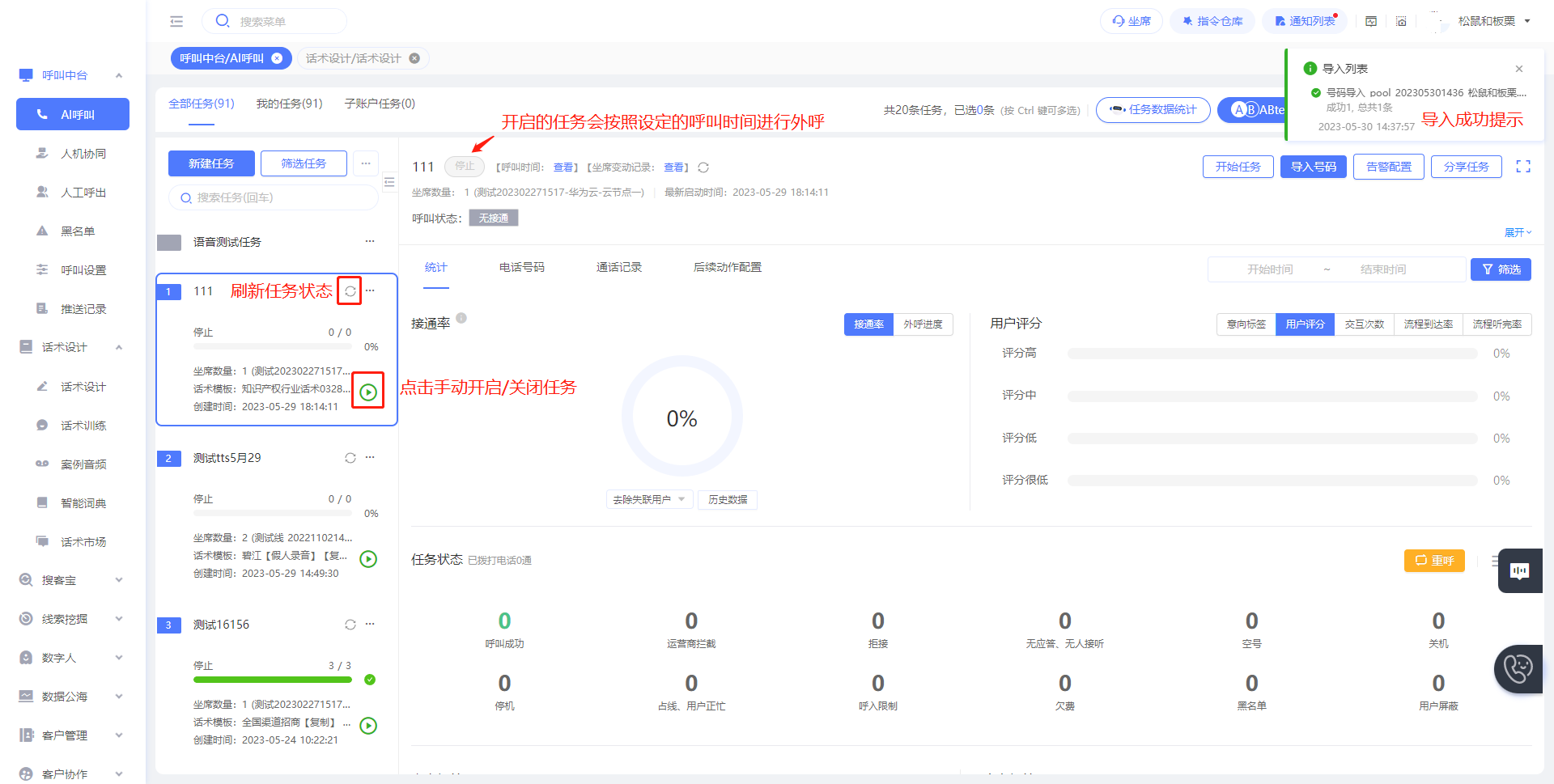Image resolution: width=1554 pixels, height=784 pixels.
Task: Toggle the 接通率 chart view
Action: [868, 324]
